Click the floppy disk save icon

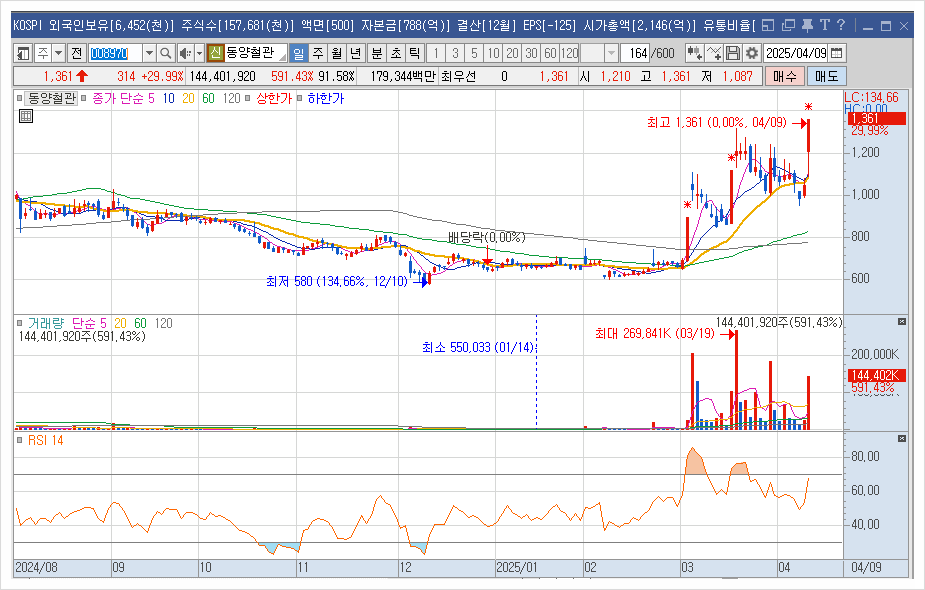click(x=733, y=54)
